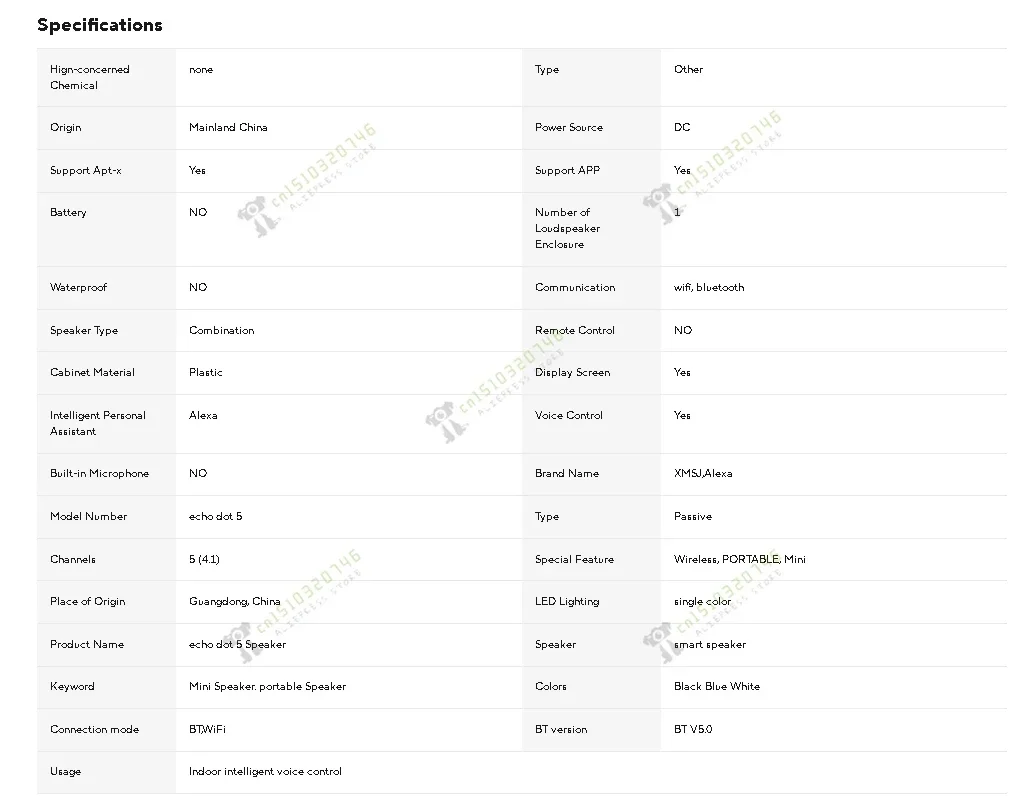Select the smart speaker value
Screen dimensions: 1024x799
(x=709, y=645)
